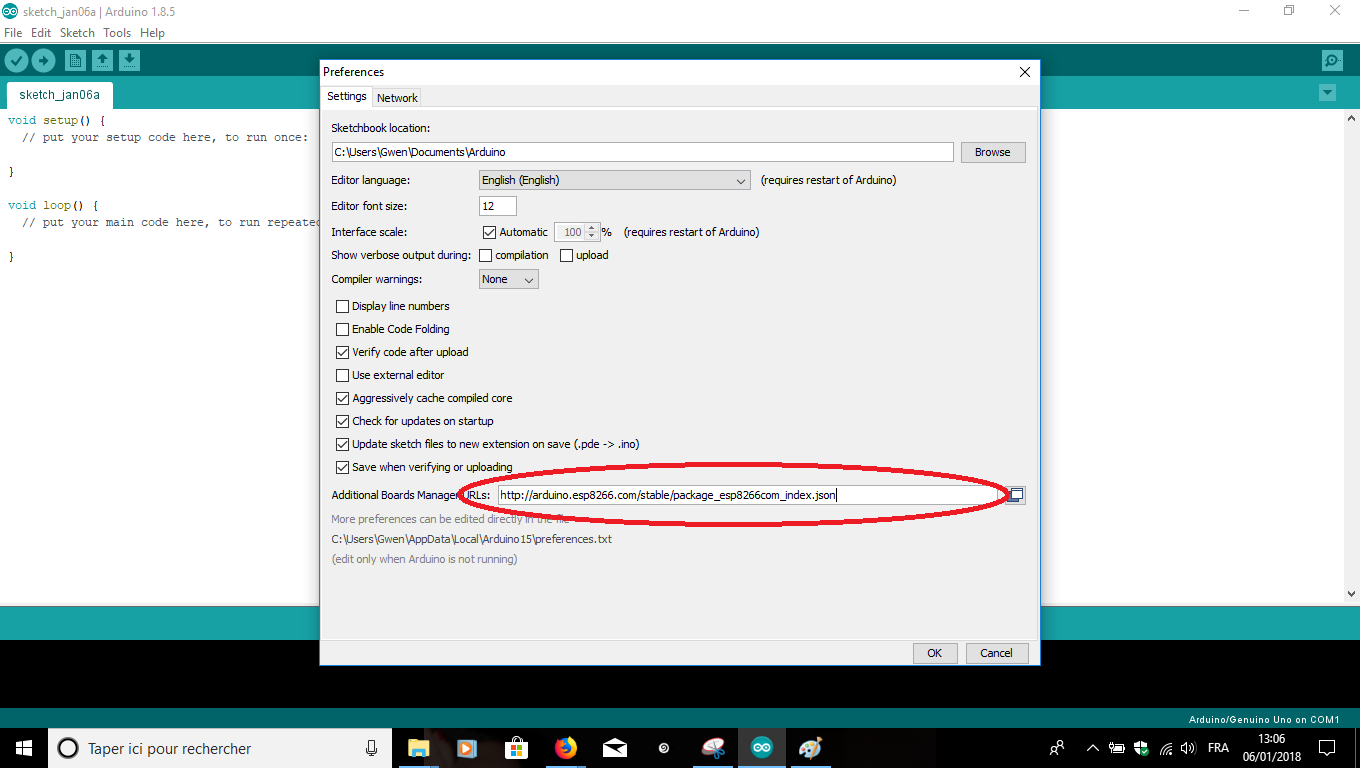This screenshot has height=768, width=1360.
Task: Check Use external editor
Action: 343,375
